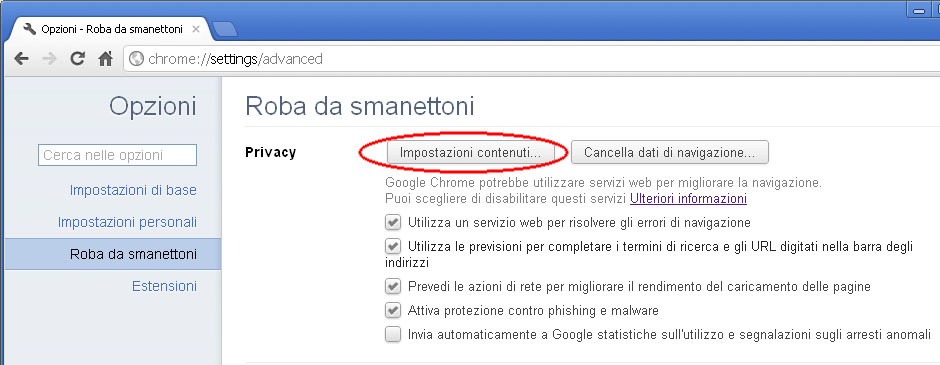Click the forward navigation arrow
This screenshot has width=940, height=365.
[x=50, y=59]
